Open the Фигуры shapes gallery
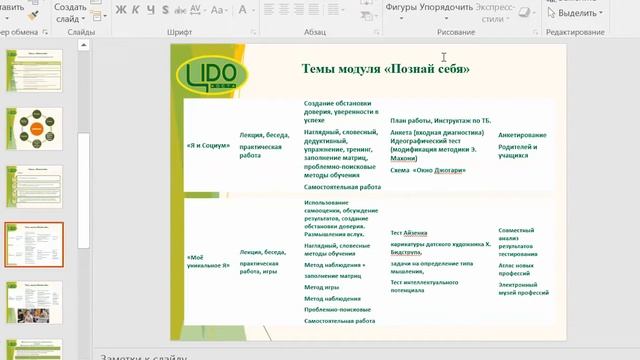This screenshot has width=640, height=360. 401,12
